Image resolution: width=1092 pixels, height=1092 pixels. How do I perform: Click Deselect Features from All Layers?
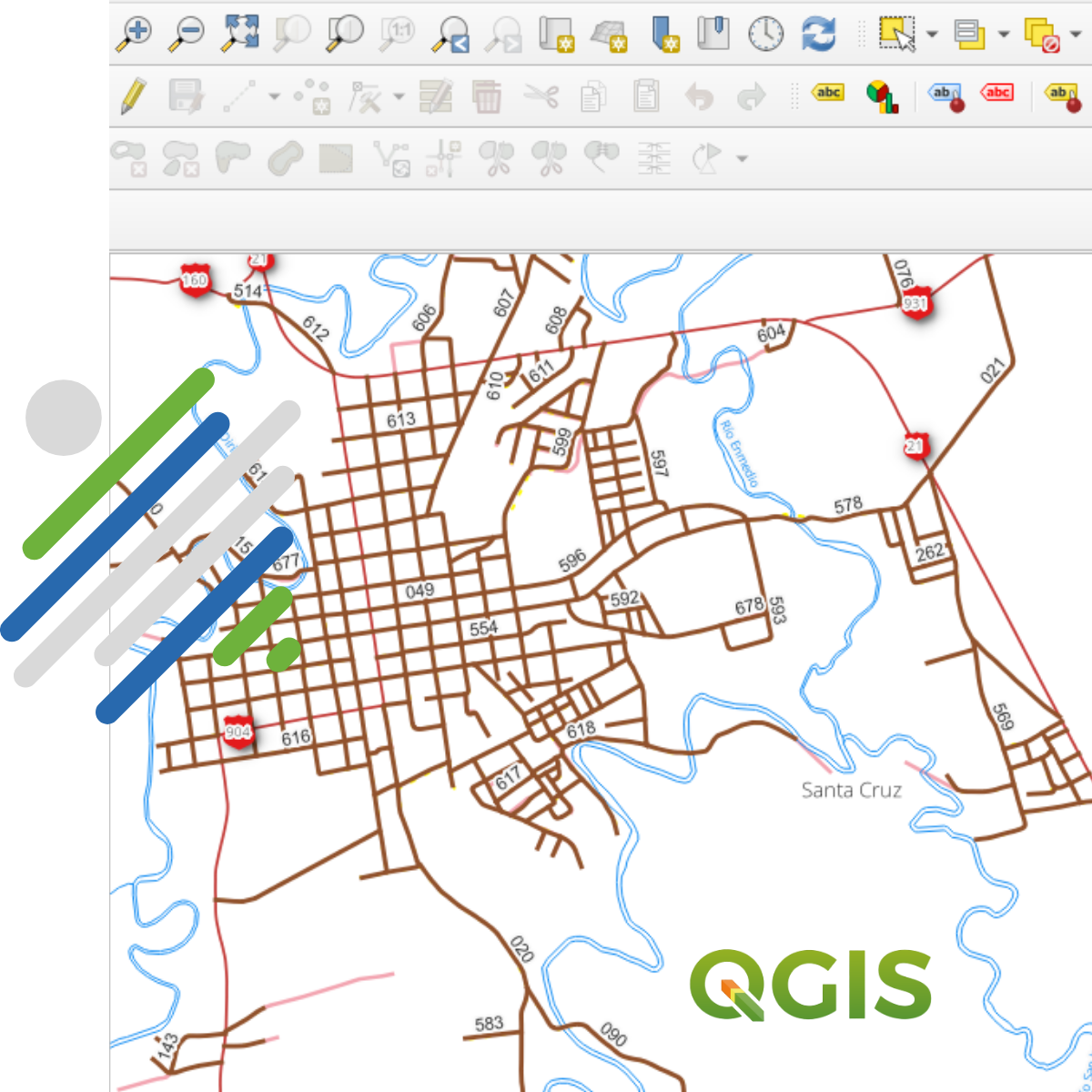click(1042, 35)
